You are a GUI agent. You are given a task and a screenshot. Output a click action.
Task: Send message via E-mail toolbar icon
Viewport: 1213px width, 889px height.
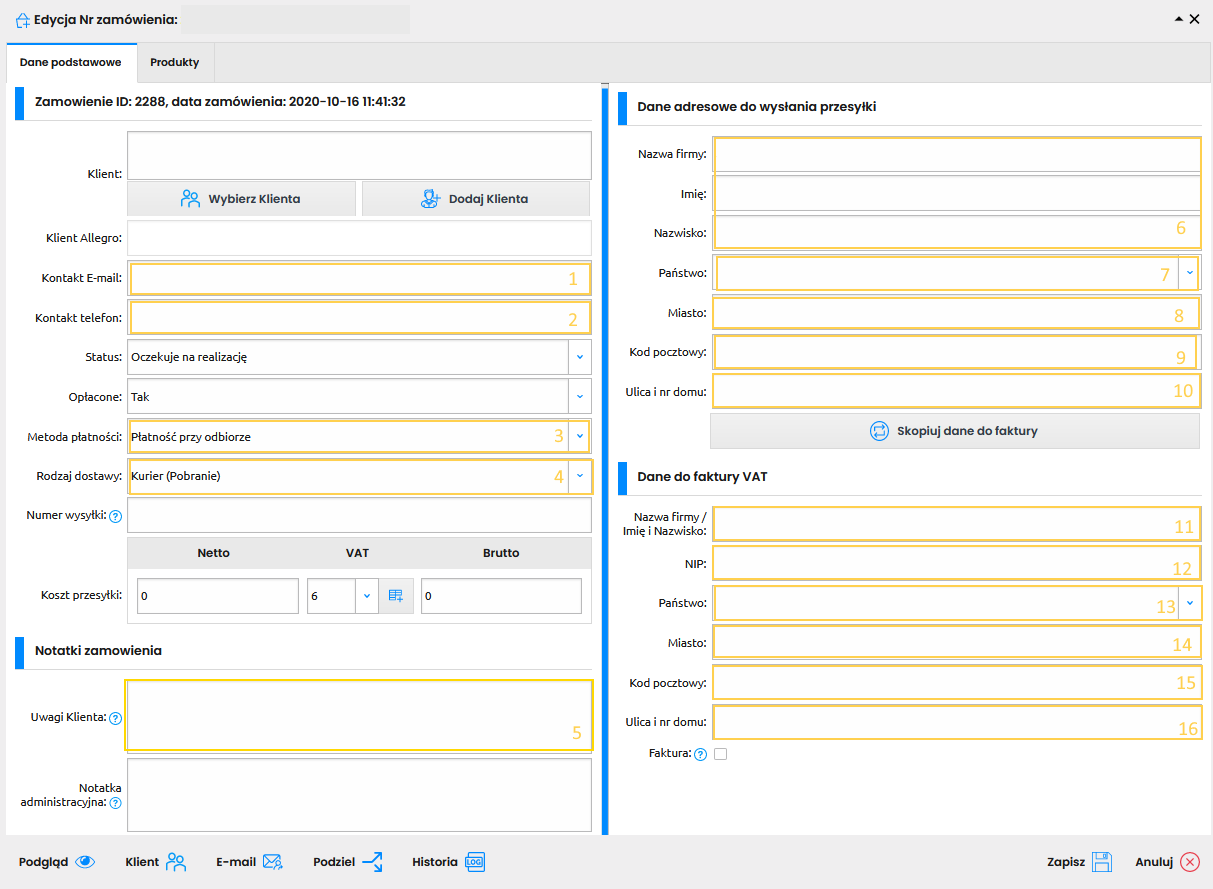pos(249,862)
